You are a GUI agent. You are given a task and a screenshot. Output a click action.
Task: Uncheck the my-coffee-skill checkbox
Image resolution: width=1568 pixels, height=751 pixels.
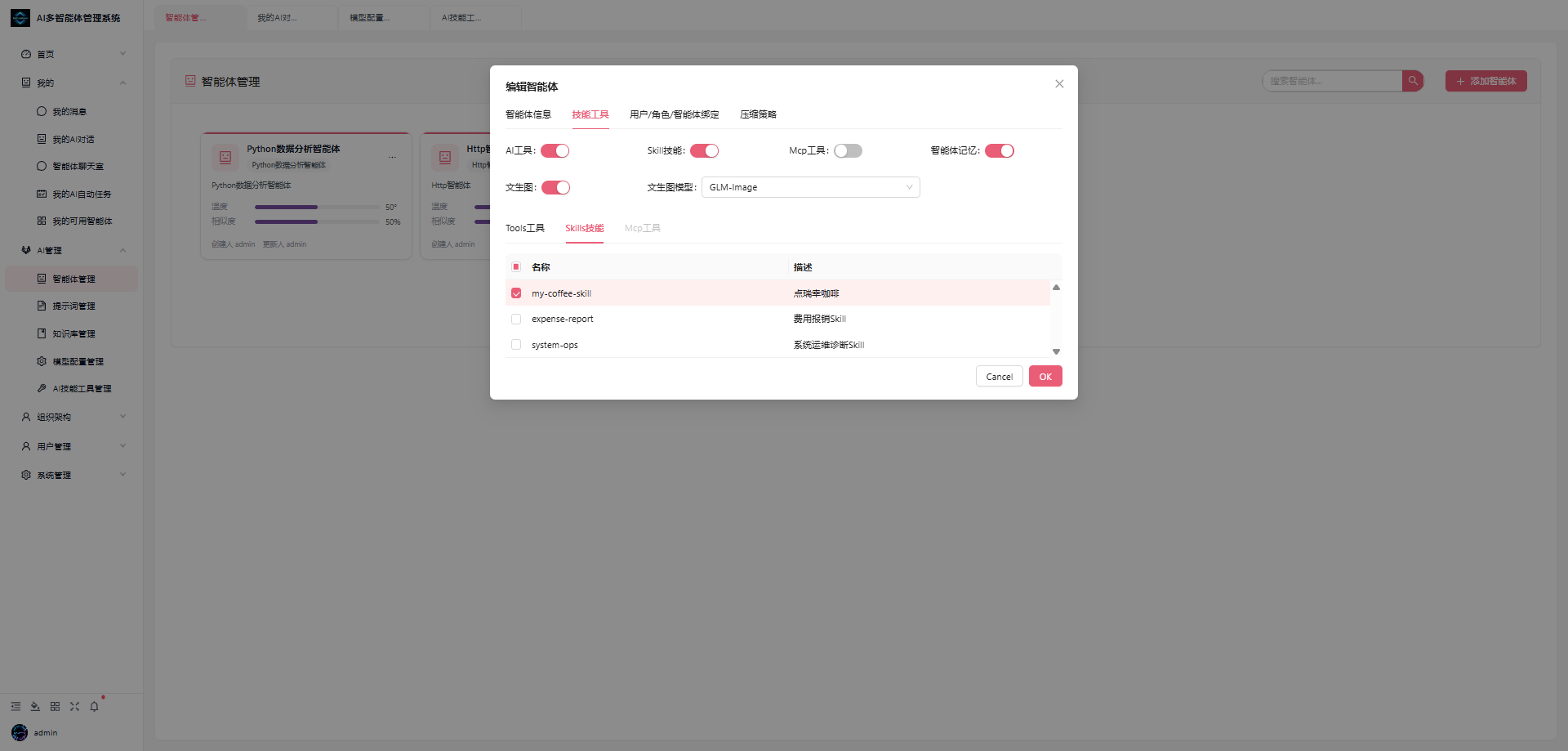[516, 293]
